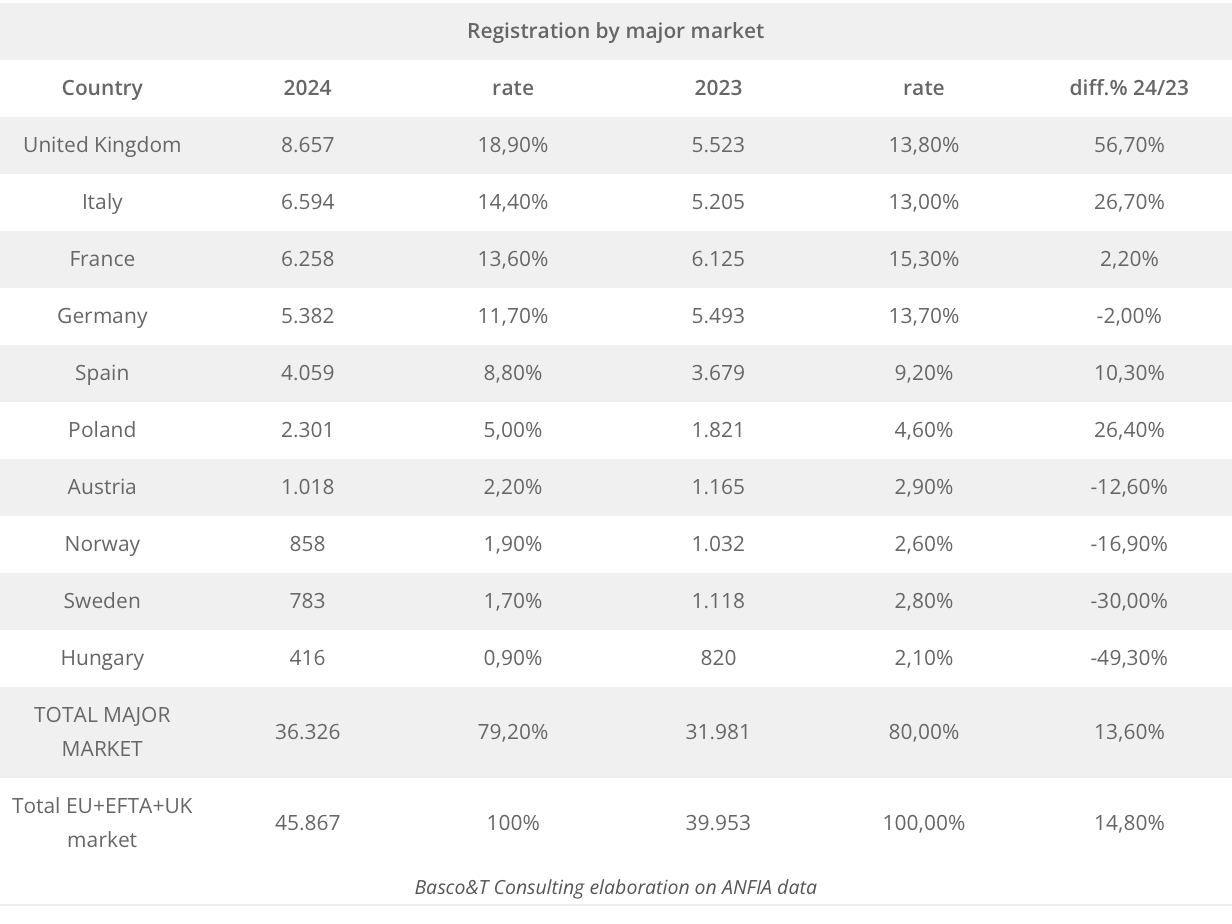Click Germany's diff value -2,00%
The image size is (1232, 924).
pos(1129,315)
